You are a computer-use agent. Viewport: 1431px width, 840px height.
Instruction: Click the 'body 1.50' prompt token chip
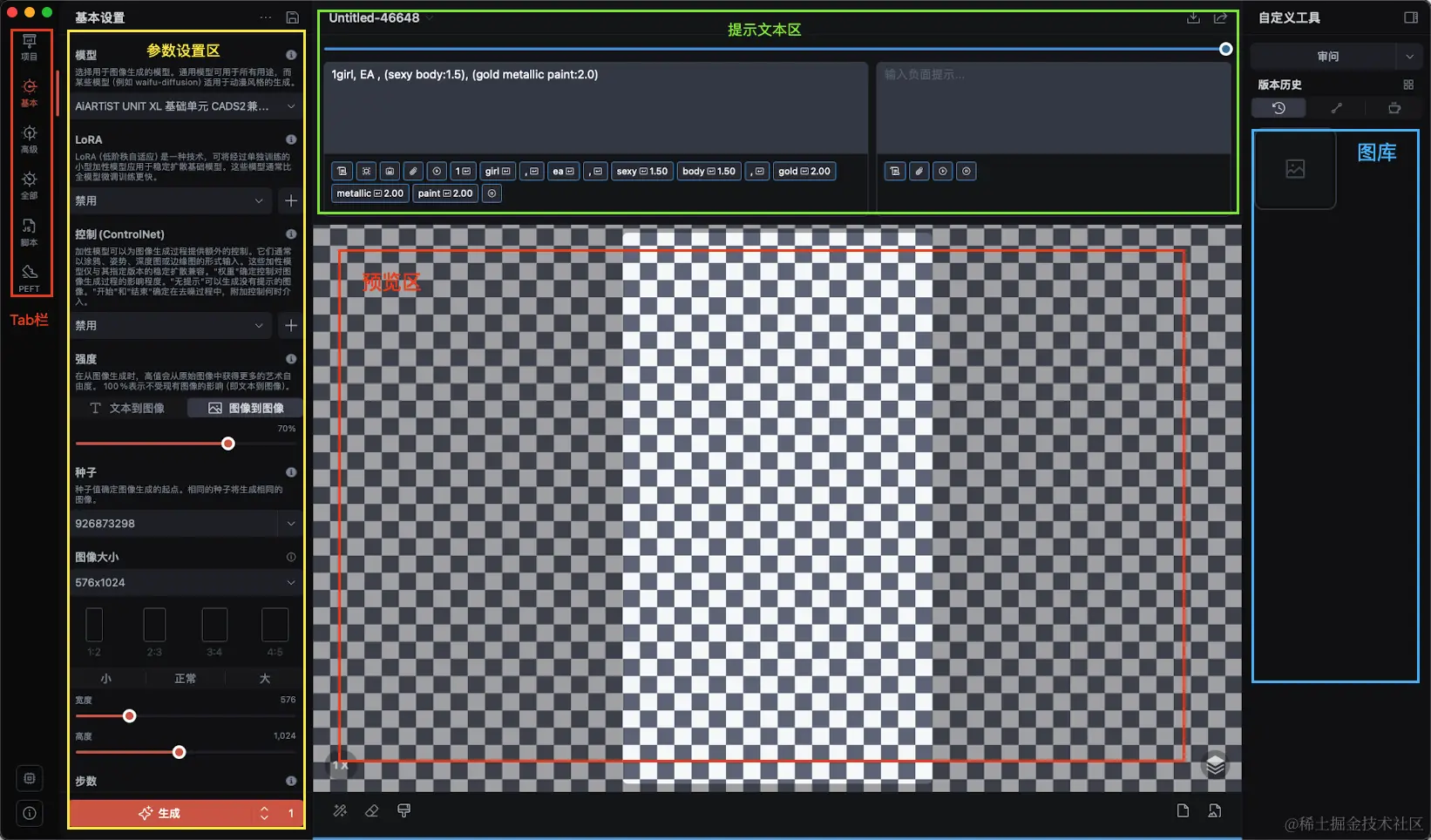(x=709, y=171)
